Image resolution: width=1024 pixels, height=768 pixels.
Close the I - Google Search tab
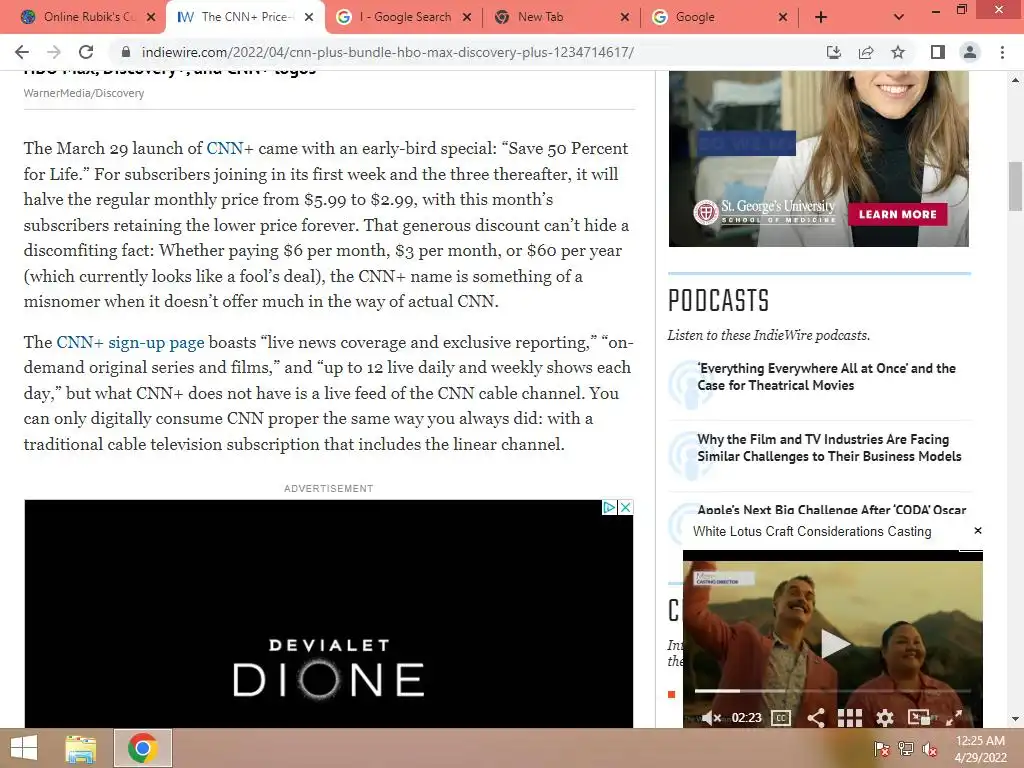click(467, 17)
